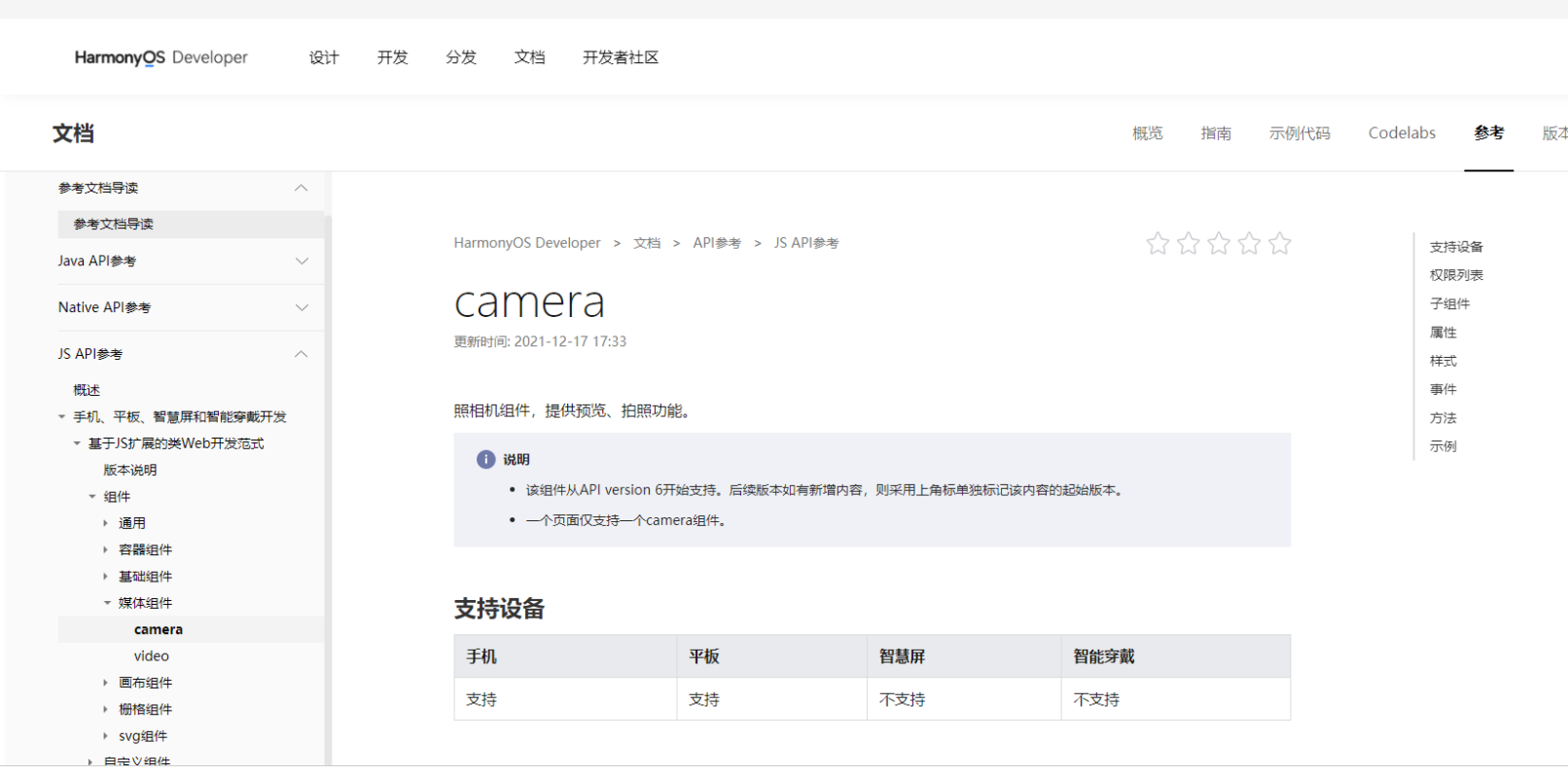Rate the page with the fifth star

pos(1280,243)
